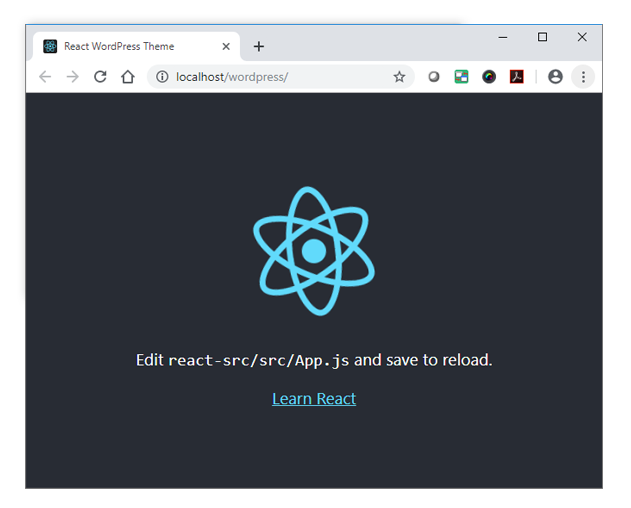This screenshot has height=508, width=631.
Task: View site information icon in address bar
Action: (162, 76)
